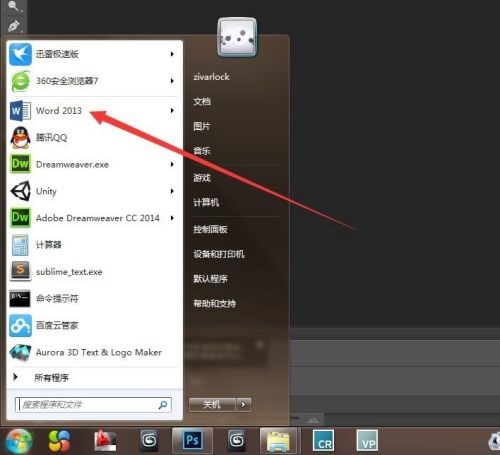This screenshot has height=455, width=500.
Task: Click the search magnifier icon in search box
Action: pyautogui.click(x=163, y=405)
